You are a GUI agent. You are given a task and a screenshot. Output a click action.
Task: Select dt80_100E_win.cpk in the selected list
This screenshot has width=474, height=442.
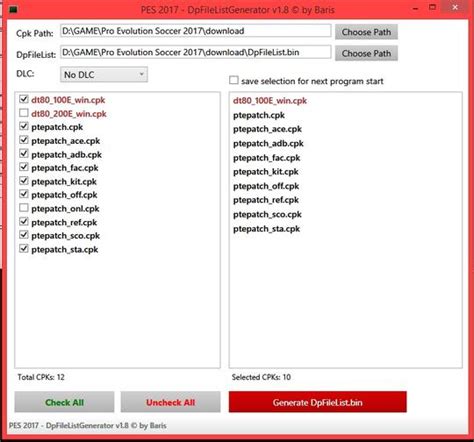pos(270,101)
